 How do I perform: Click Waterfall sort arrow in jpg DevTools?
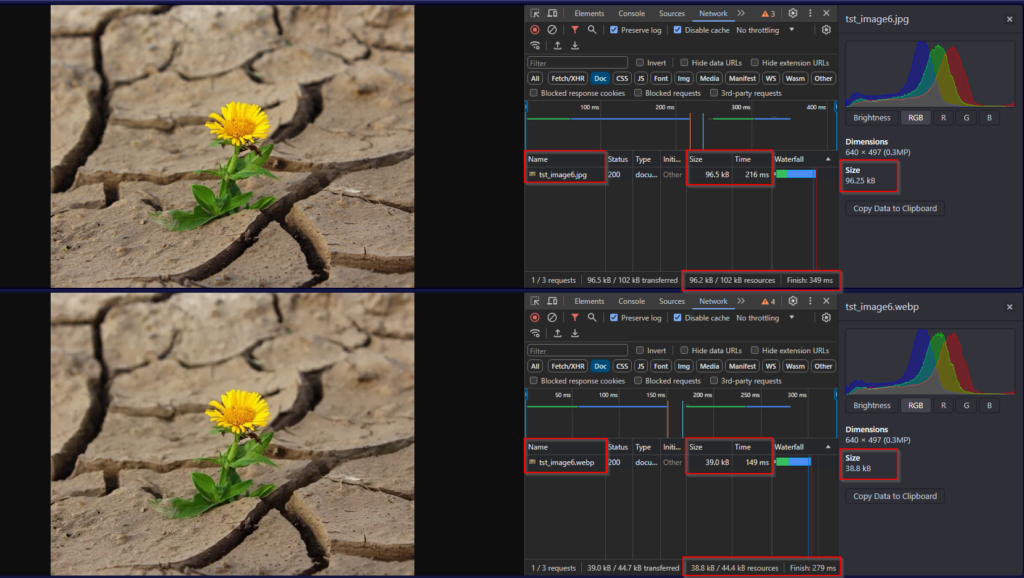[828, 159]
